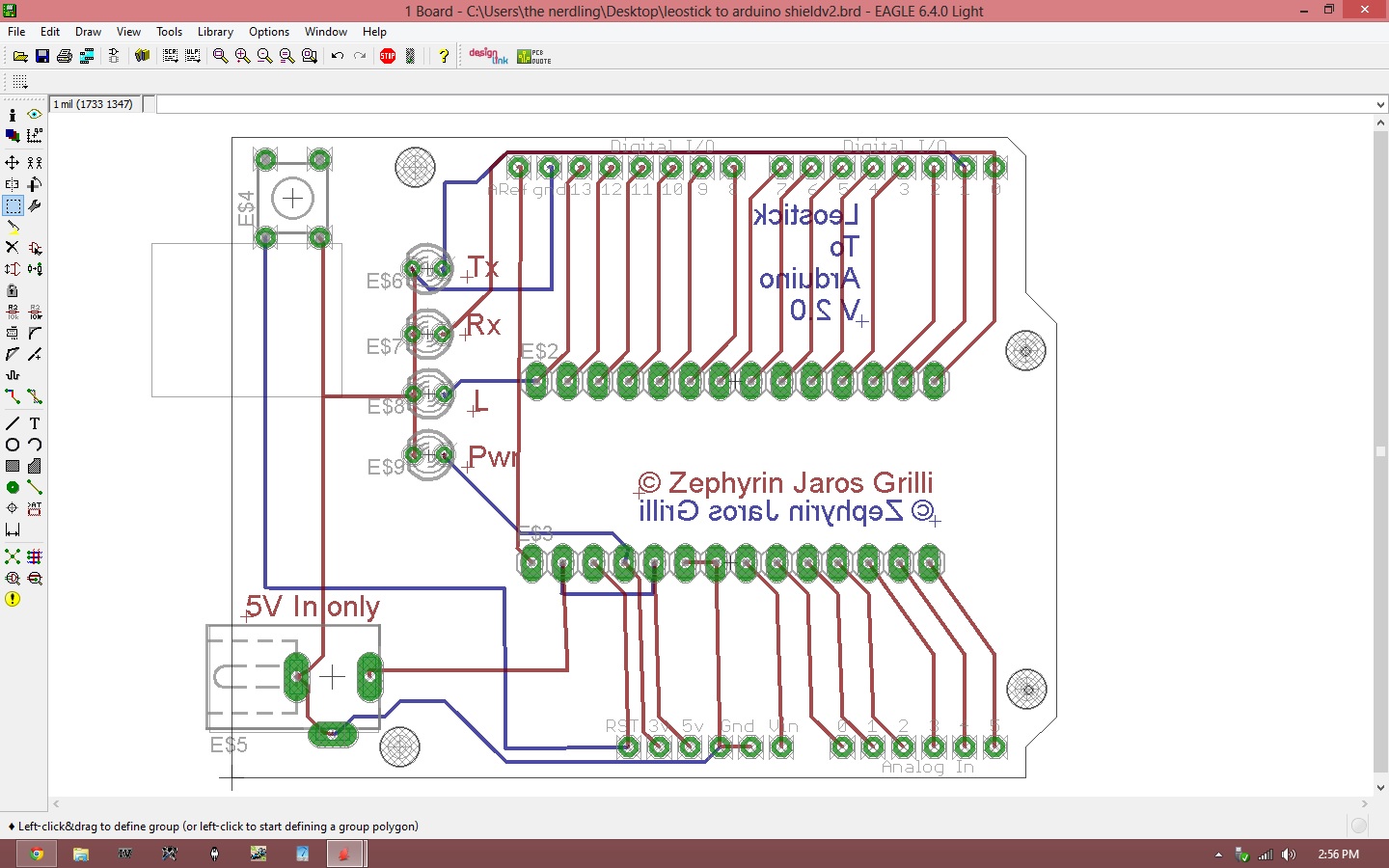Select the Polygon drawing tool
Viewport: 1389px width, 868px height.
pyautogui.click(x=35, y=466)
